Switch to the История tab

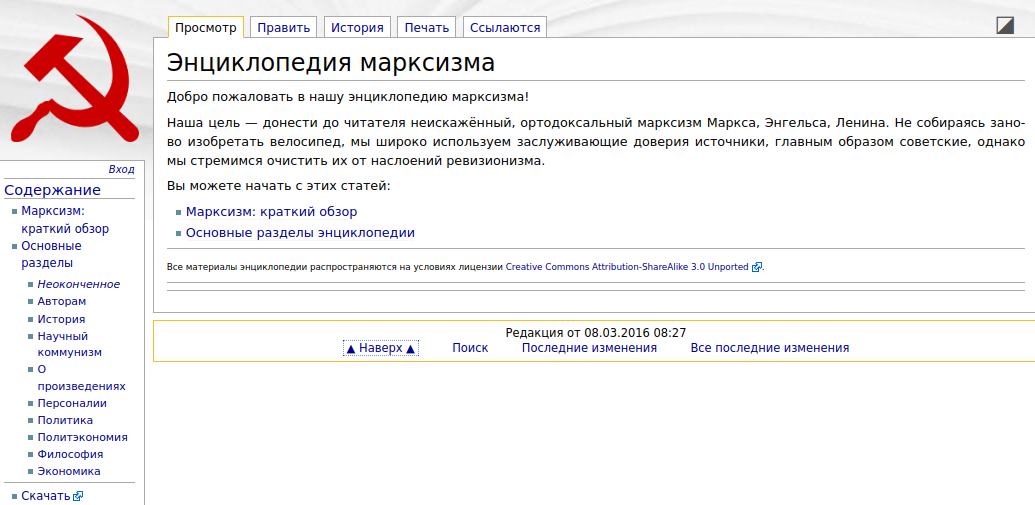click(x=357, y=28)
